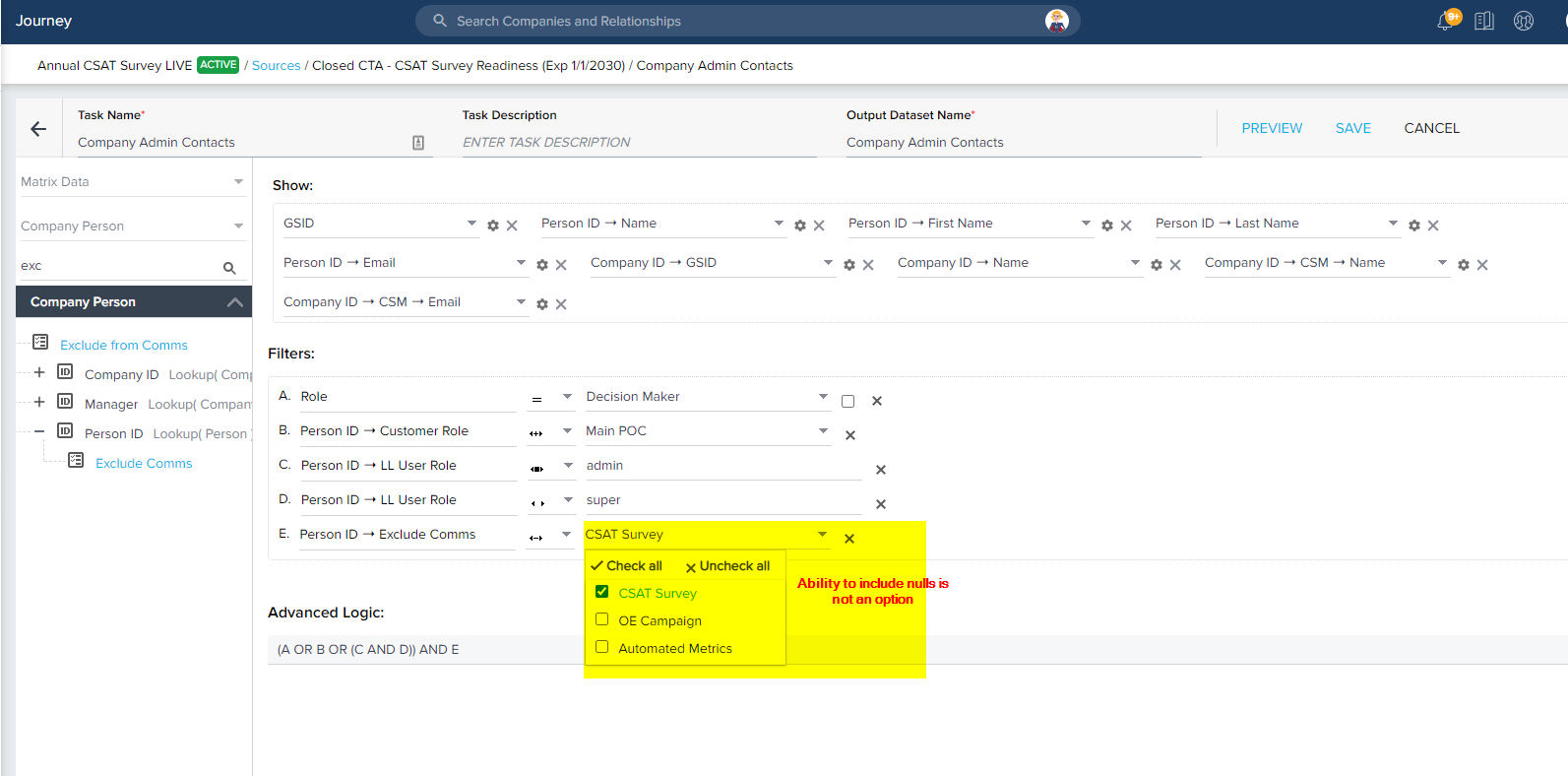
Task: Select Exclude Comms under Person ID
Action: (x=144, y=464)
